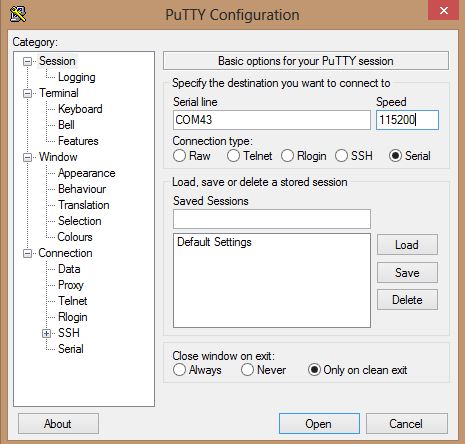Screen dimensions: 465x444
Task: Open the Proxy settings category
Action: coord(71,285)
